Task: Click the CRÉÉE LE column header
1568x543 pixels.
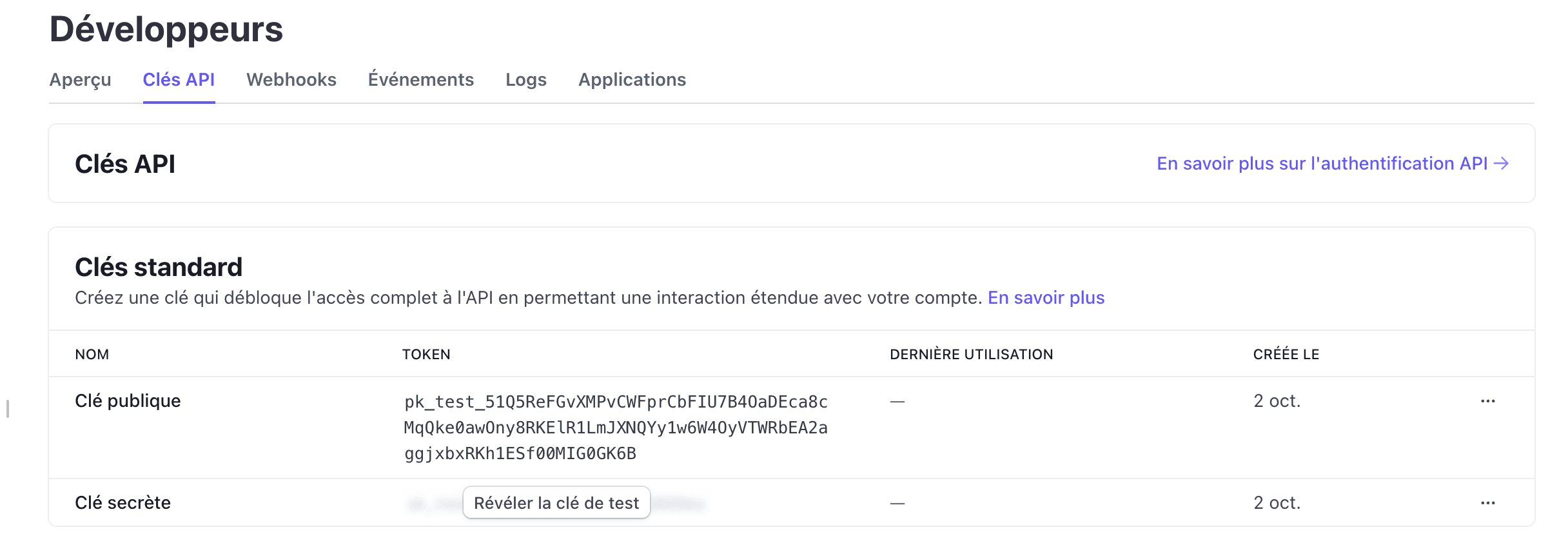Action: point(1286,354)
